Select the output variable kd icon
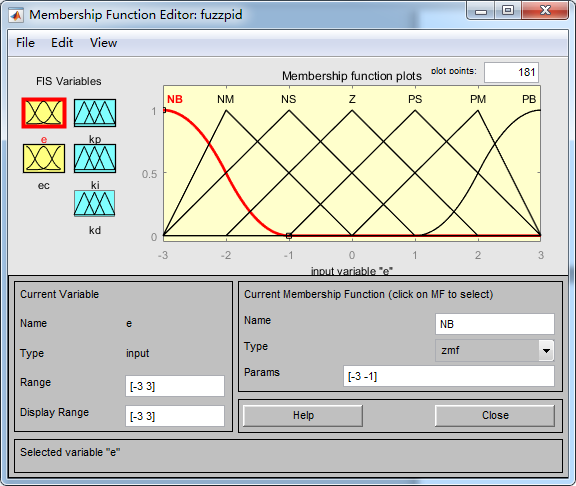 tap(94, 203)
